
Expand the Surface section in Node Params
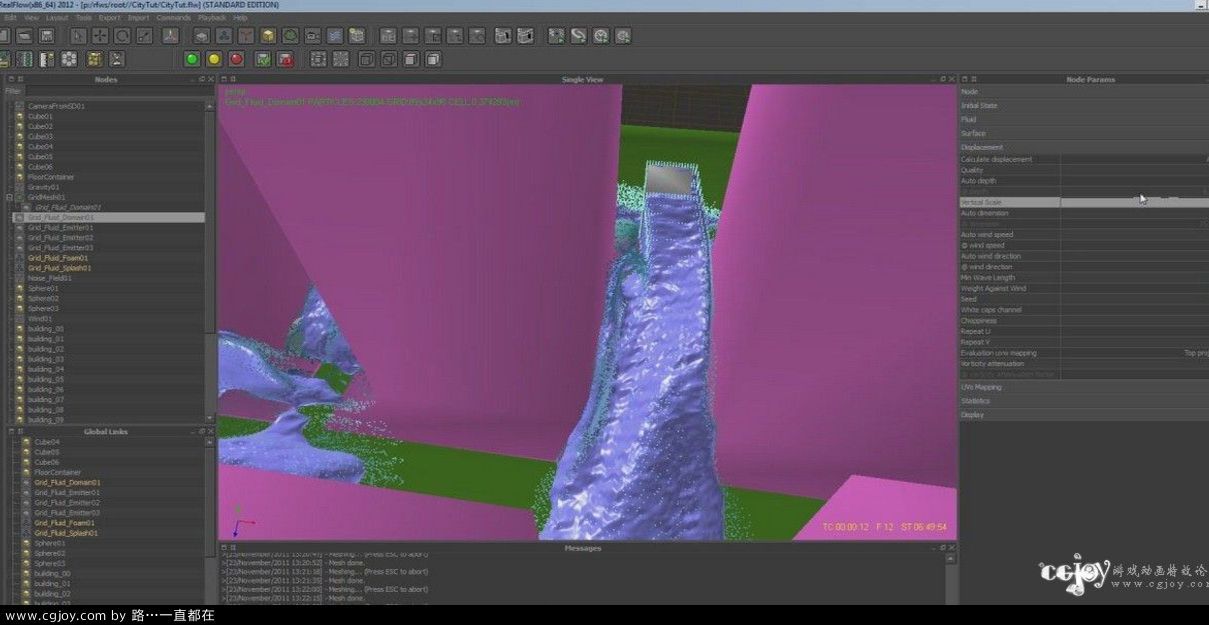(x=1084, y=133)
